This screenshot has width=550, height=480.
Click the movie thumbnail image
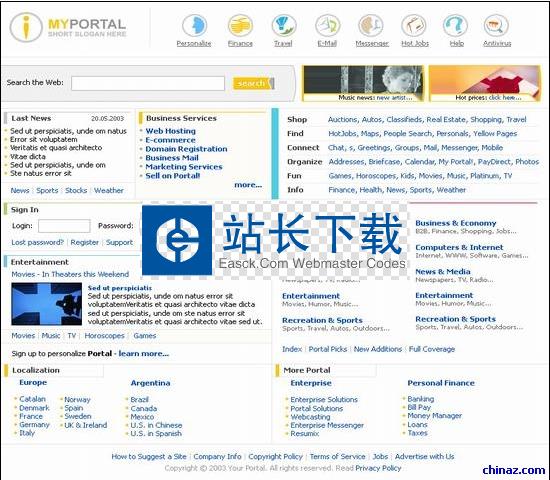47,304
